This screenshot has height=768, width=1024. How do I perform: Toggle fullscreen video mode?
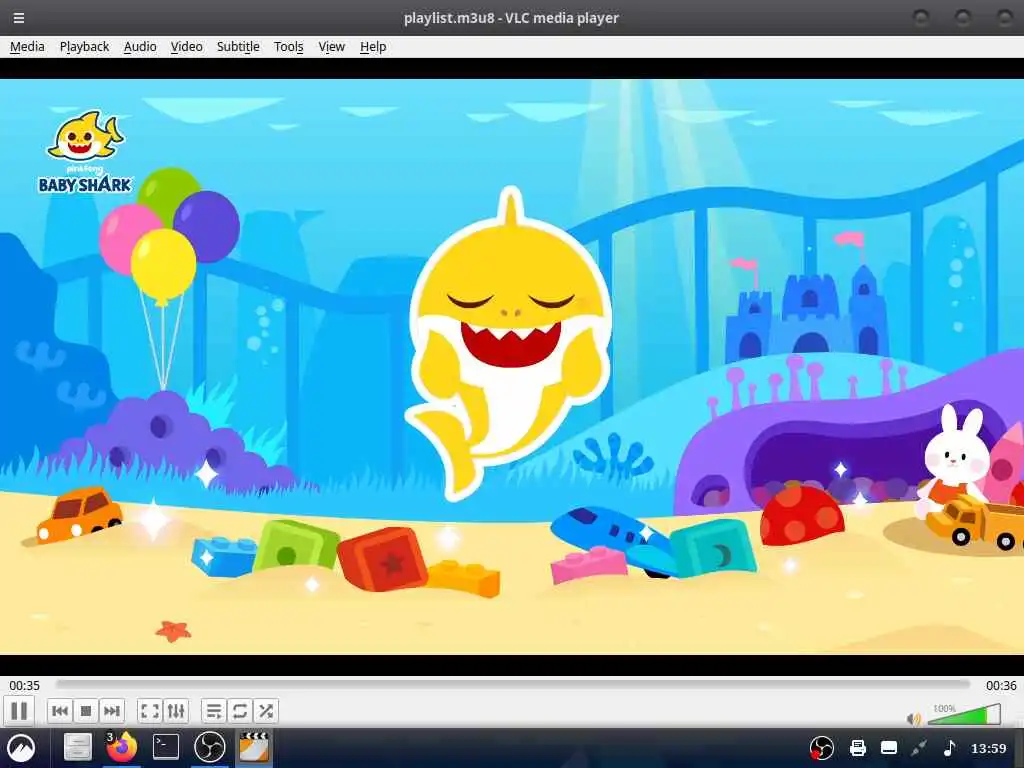150,711
